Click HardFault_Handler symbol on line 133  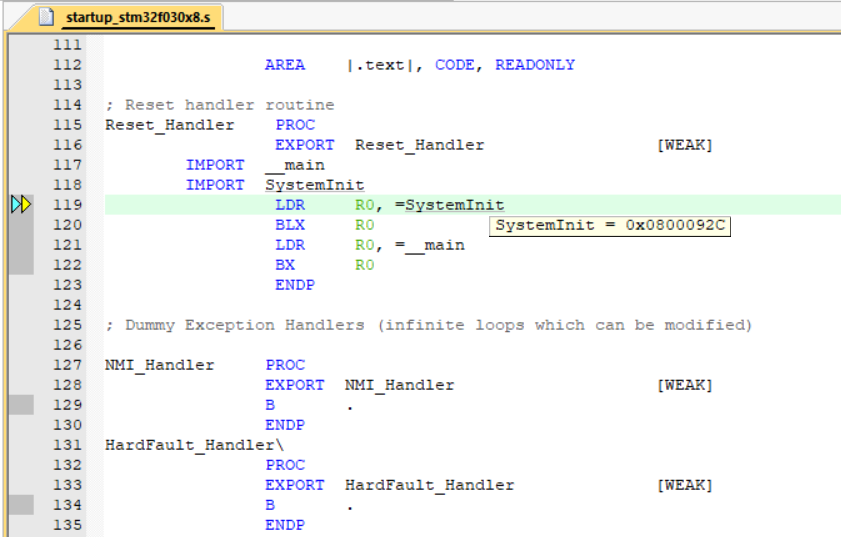[x=430, y=485]
